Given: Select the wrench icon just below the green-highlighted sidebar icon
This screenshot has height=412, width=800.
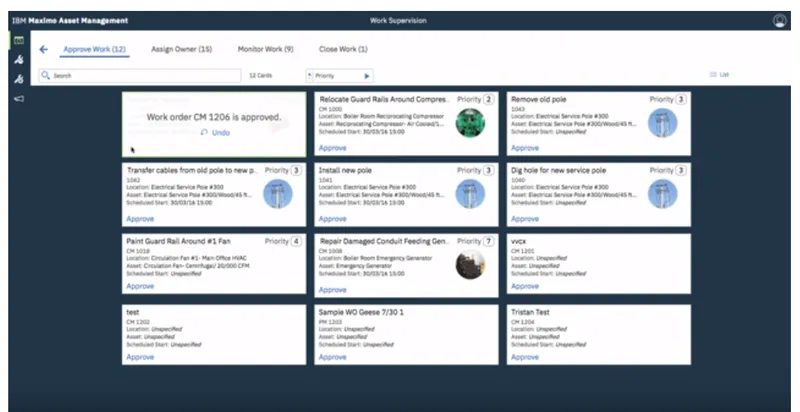Looking at the screenshot, I should (x=19, y=60).
